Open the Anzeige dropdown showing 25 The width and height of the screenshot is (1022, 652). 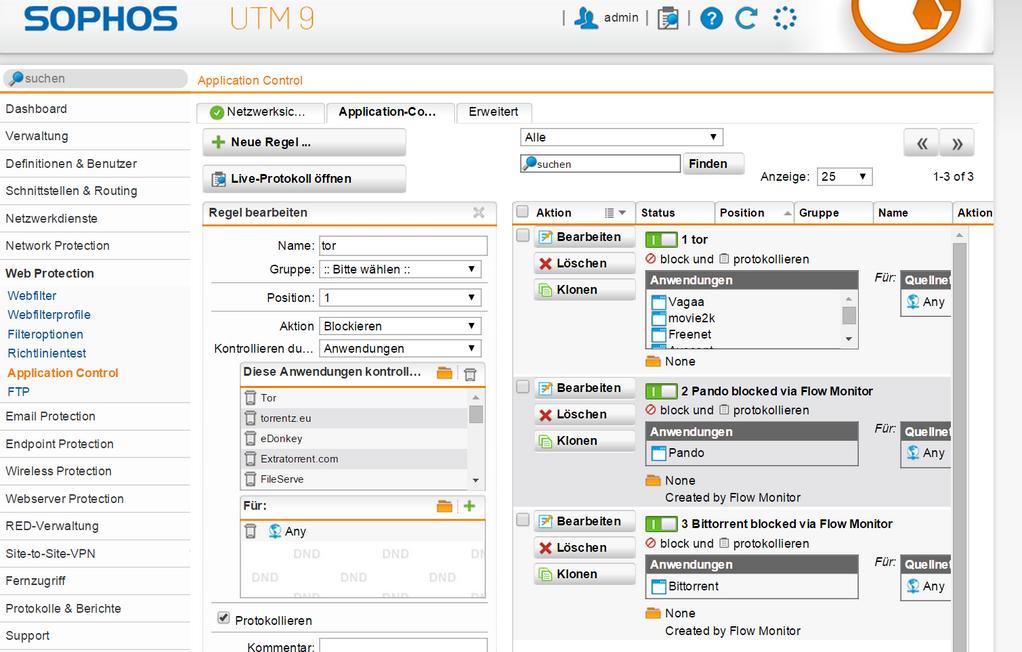click(x=845, y=177)
